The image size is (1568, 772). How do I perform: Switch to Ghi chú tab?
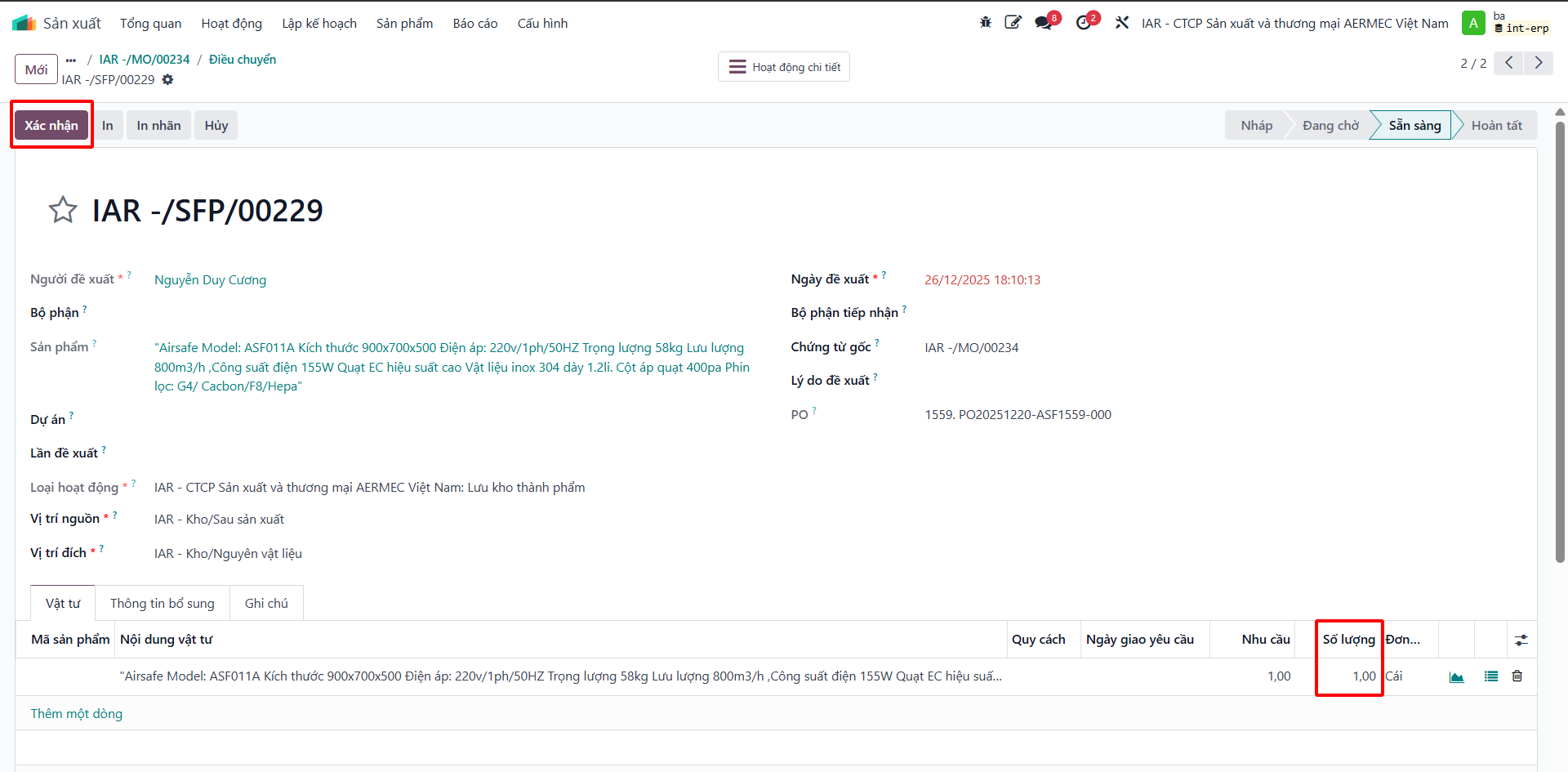pyautogui.click(x=266, y=603)
